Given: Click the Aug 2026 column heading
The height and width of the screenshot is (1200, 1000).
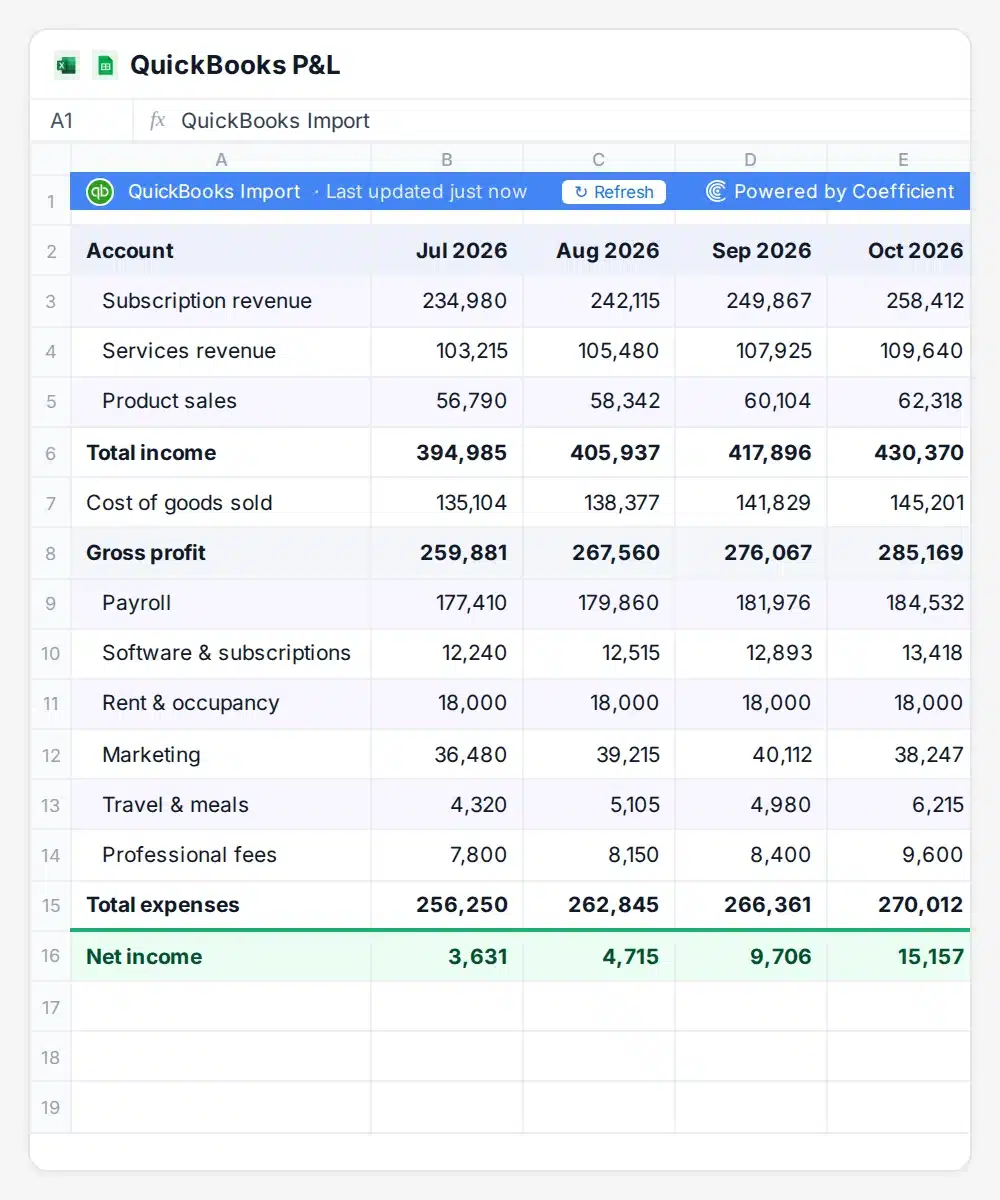Looking at the screenshot, I should point(599,251).
